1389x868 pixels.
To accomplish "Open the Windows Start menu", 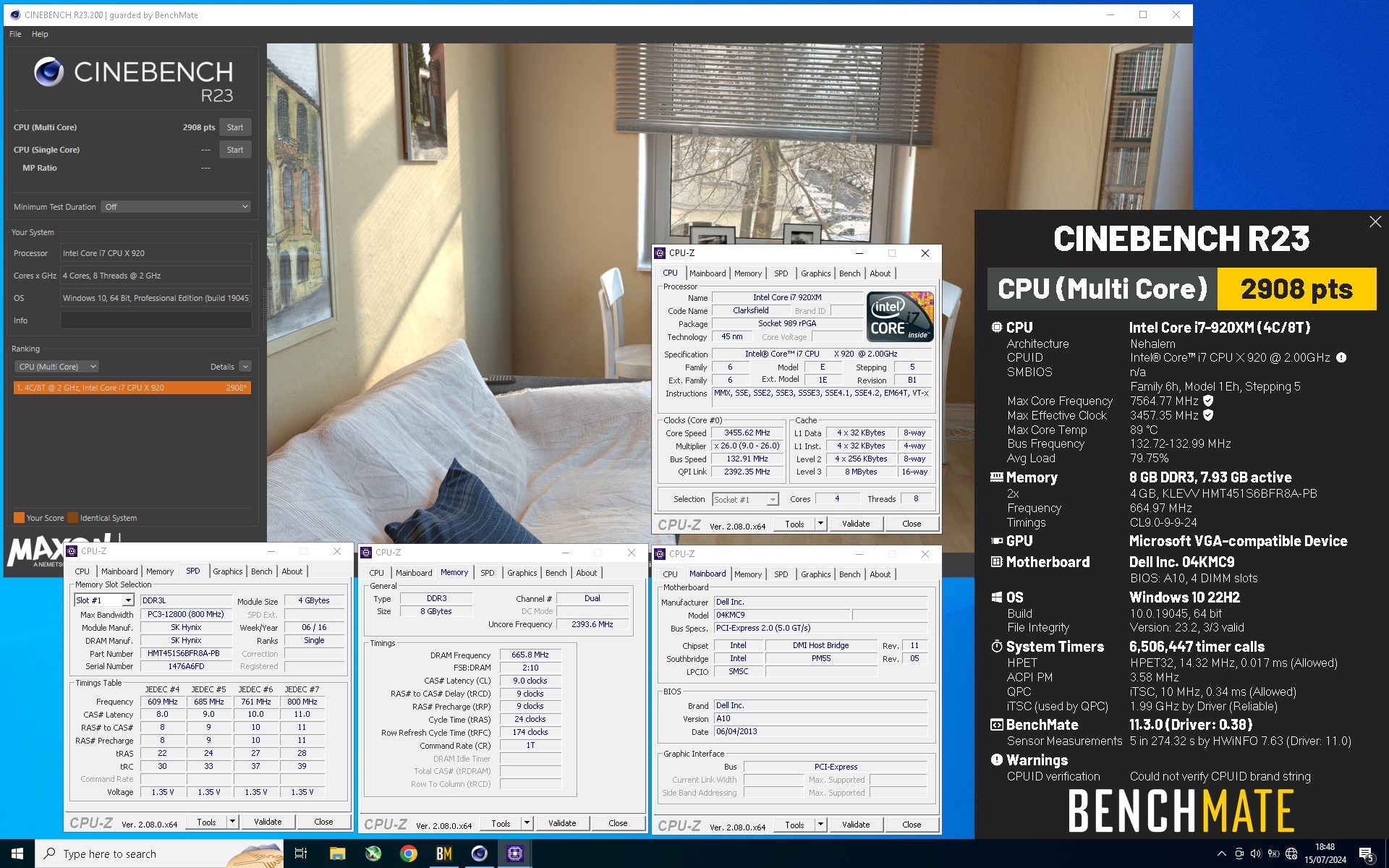I will 17,854.
